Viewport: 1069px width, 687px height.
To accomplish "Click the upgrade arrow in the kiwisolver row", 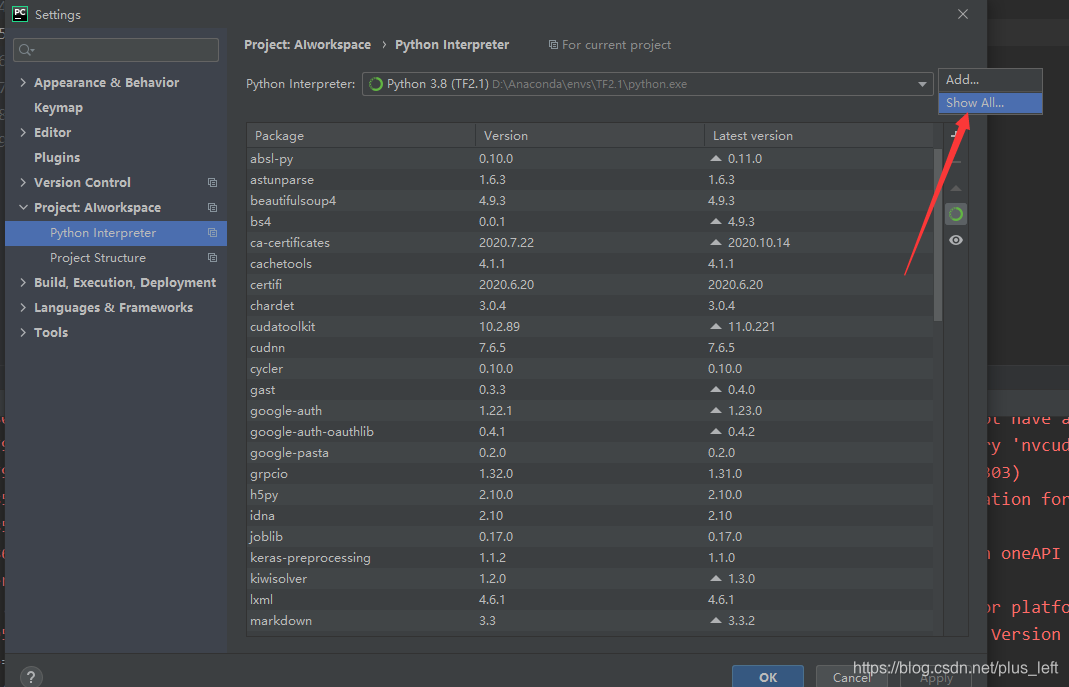I will point(715,579).
